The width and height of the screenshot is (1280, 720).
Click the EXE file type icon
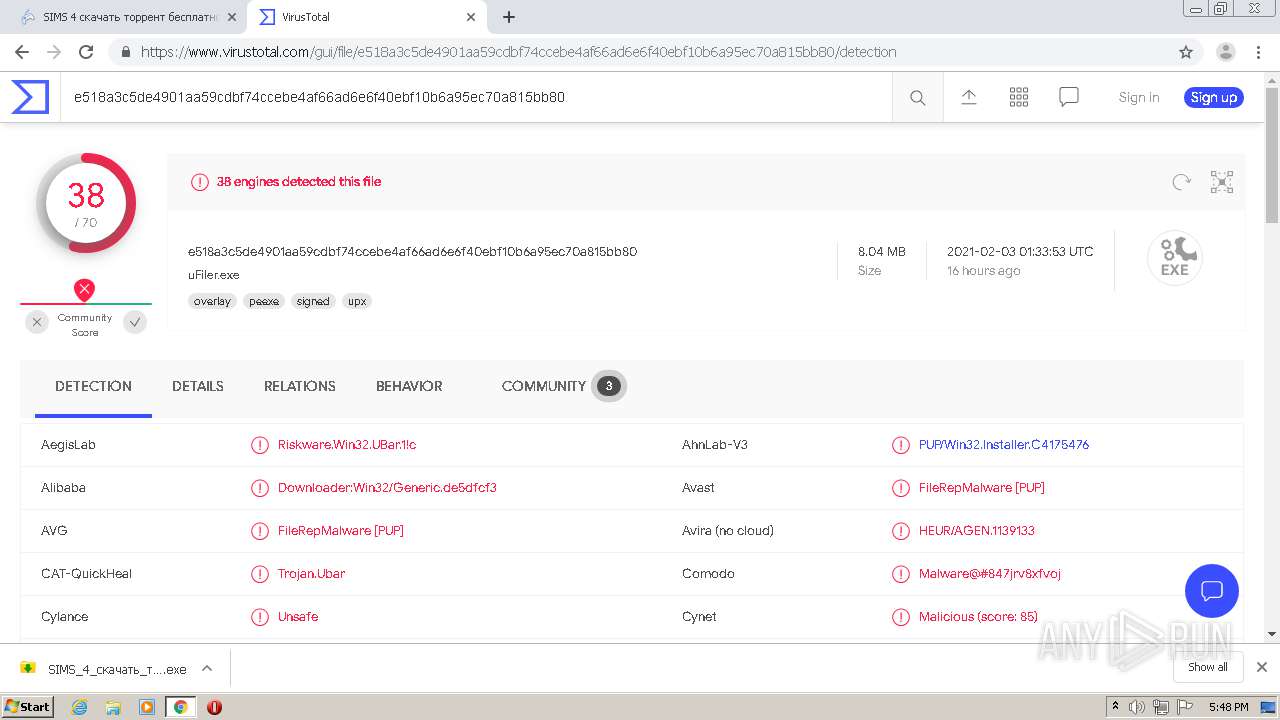tap(1175, 258)
